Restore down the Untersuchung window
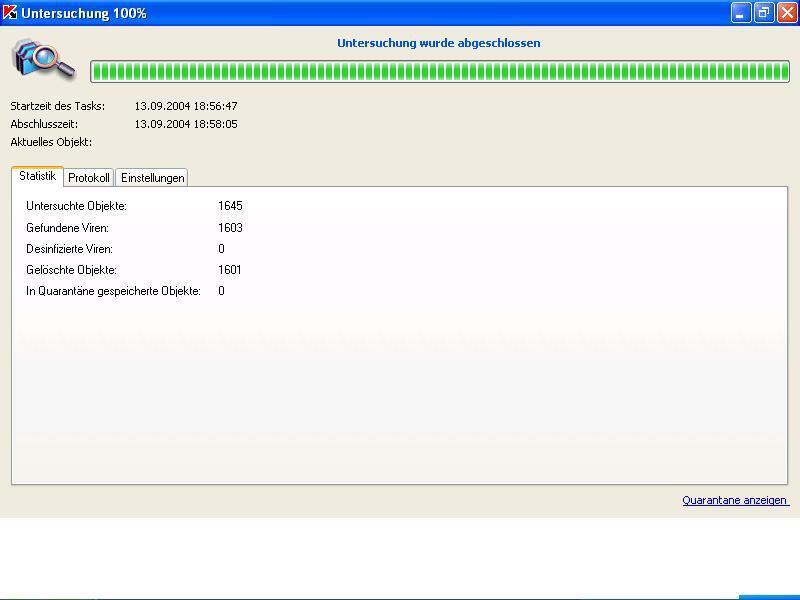 [x=764, y=13]
